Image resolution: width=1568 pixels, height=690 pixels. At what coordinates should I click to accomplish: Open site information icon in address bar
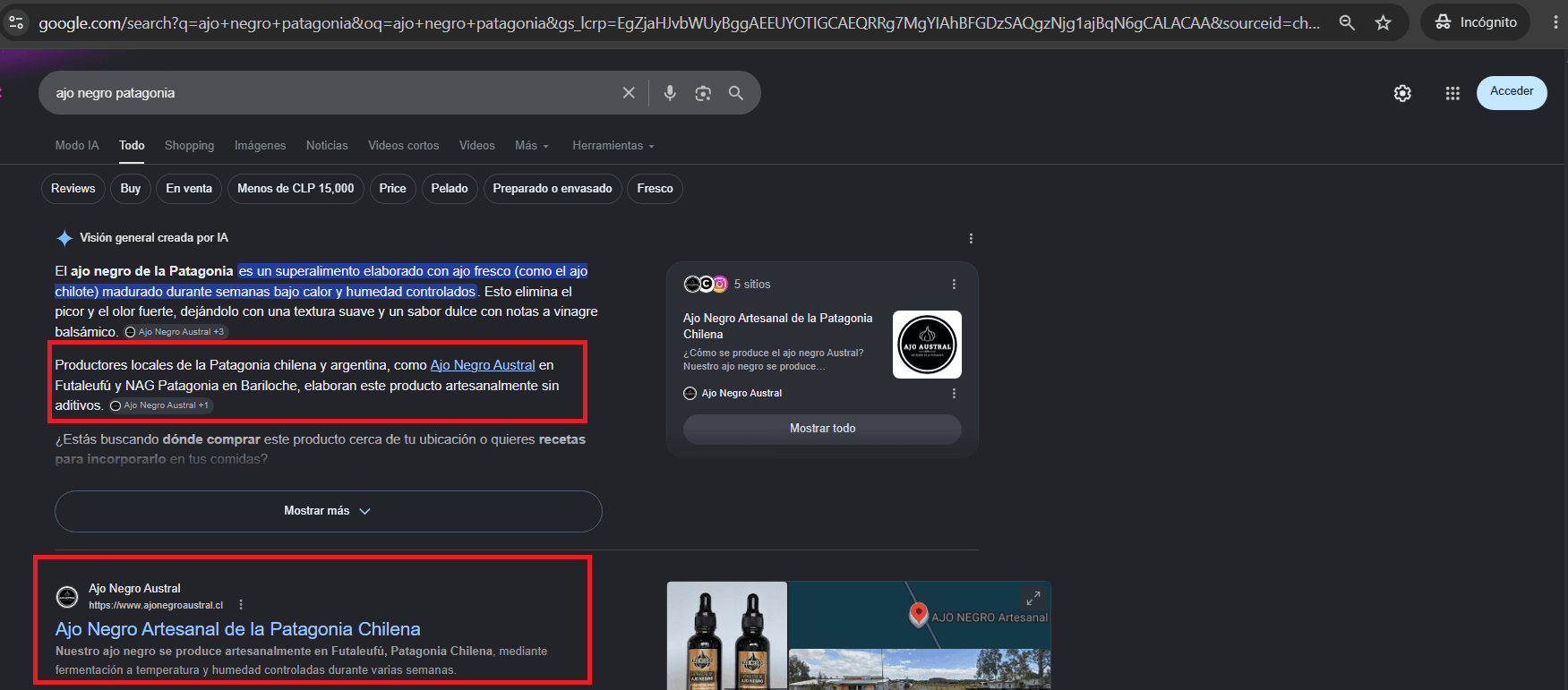tap(16, 22)
